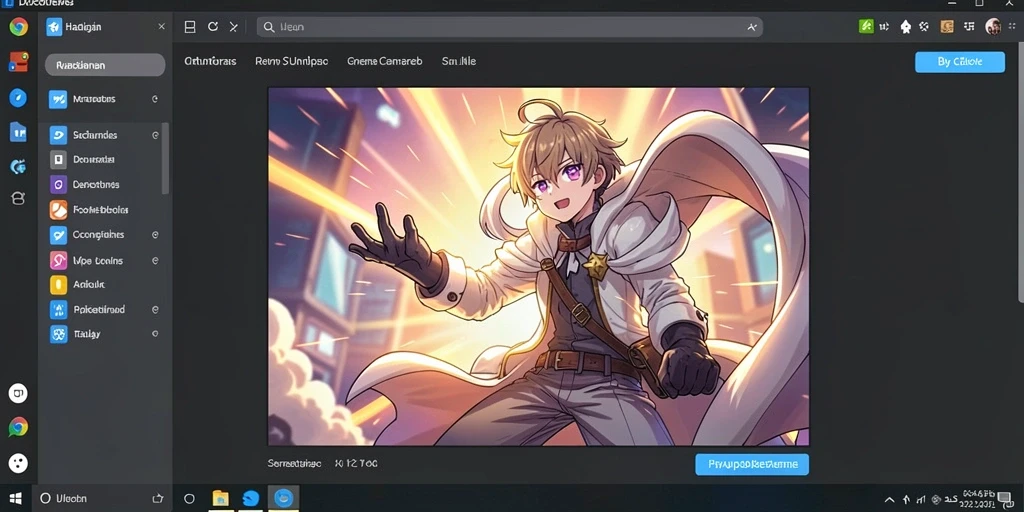Open the blue compass icon in the left dock
This screenshot has height=512, width=1024.
(18, 98)
